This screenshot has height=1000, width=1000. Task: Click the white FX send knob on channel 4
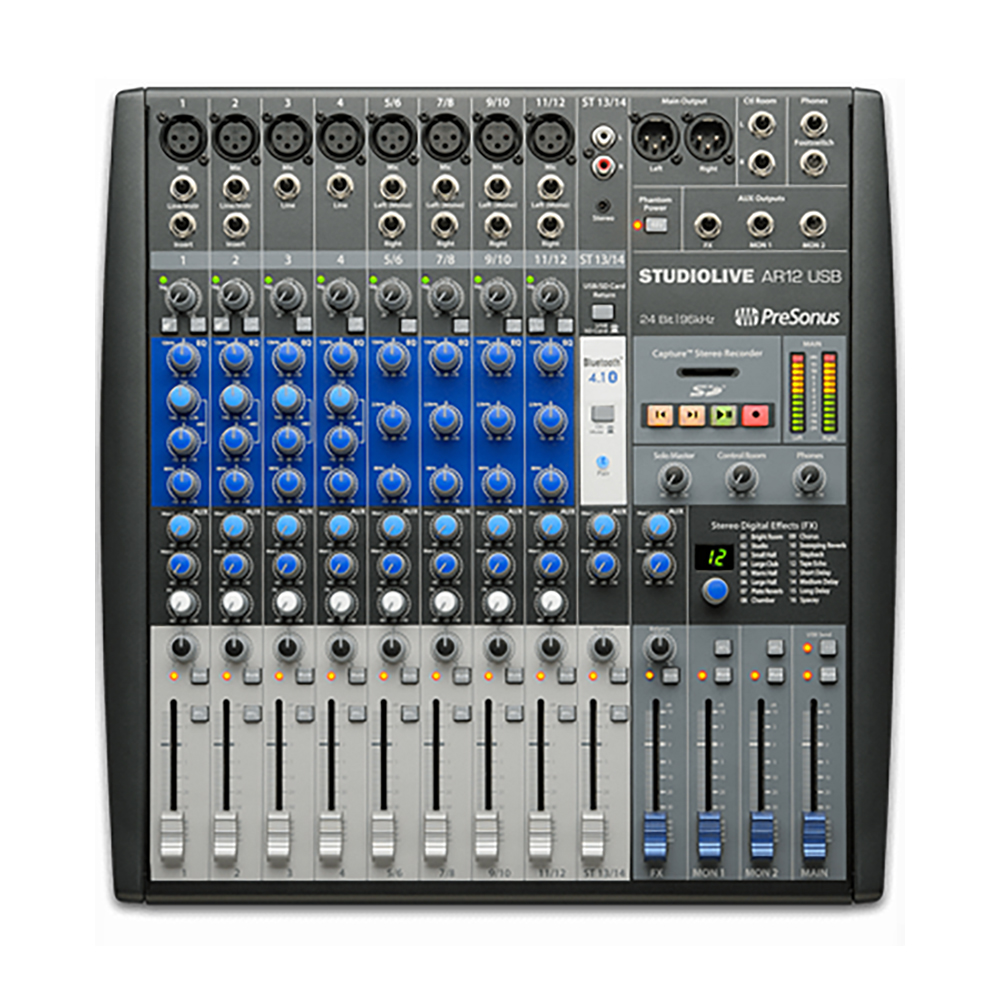(341, 601)
